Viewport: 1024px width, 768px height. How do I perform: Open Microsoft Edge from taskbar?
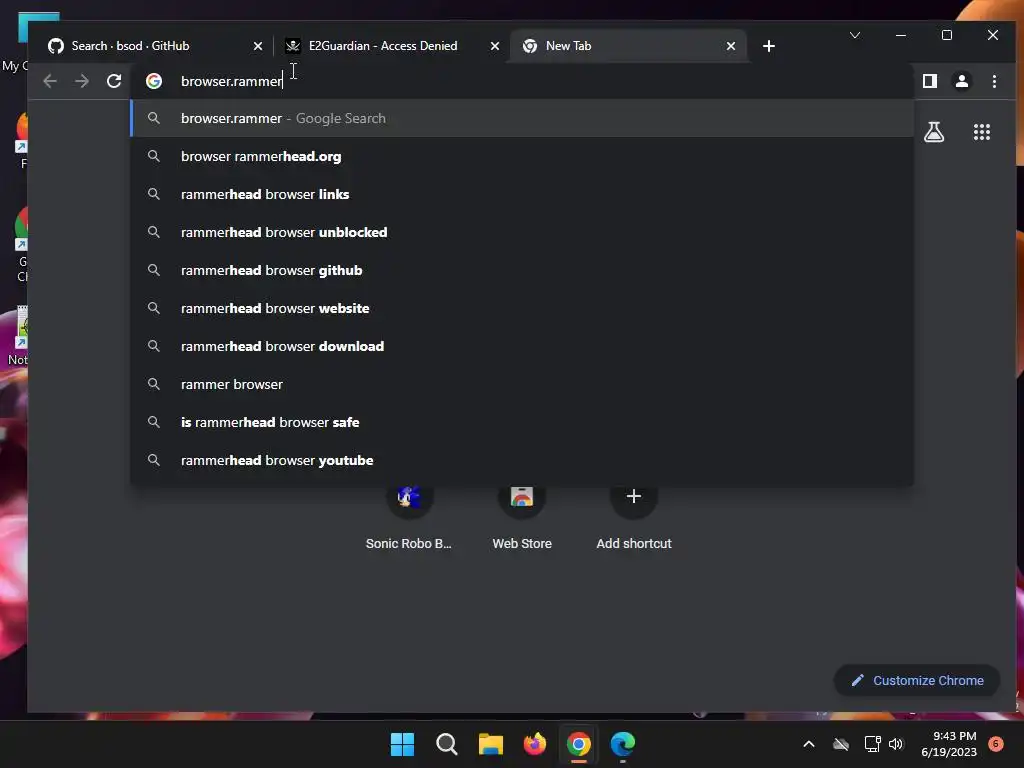click(623, 744)
